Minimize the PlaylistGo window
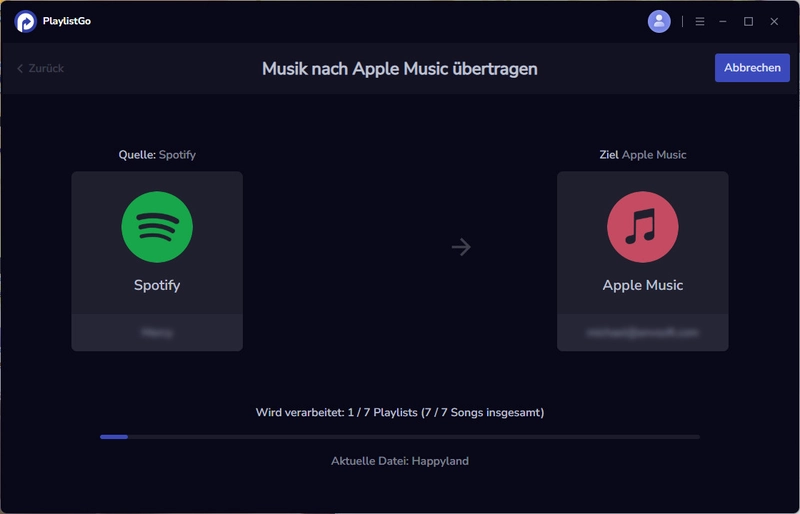Image resolution: width=800 pixels, height=514 pixels. [x=723, y=21]
